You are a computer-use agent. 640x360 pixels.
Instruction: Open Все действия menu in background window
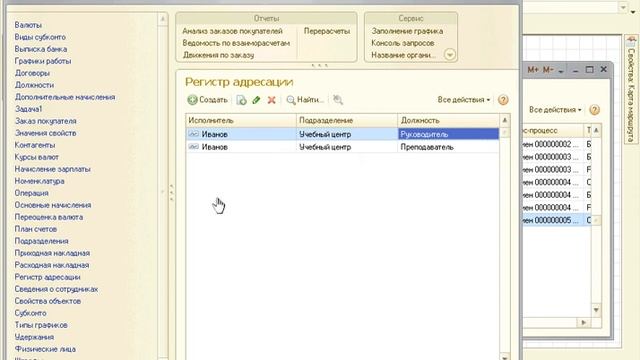[x=555, y=110]
